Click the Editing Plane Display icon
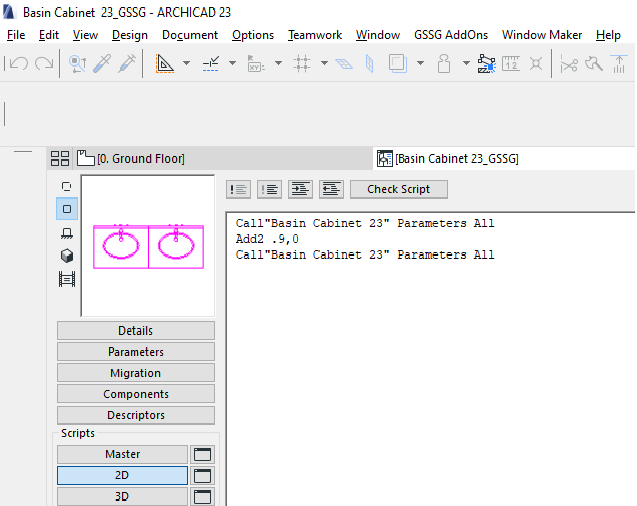 pos(344,64)
